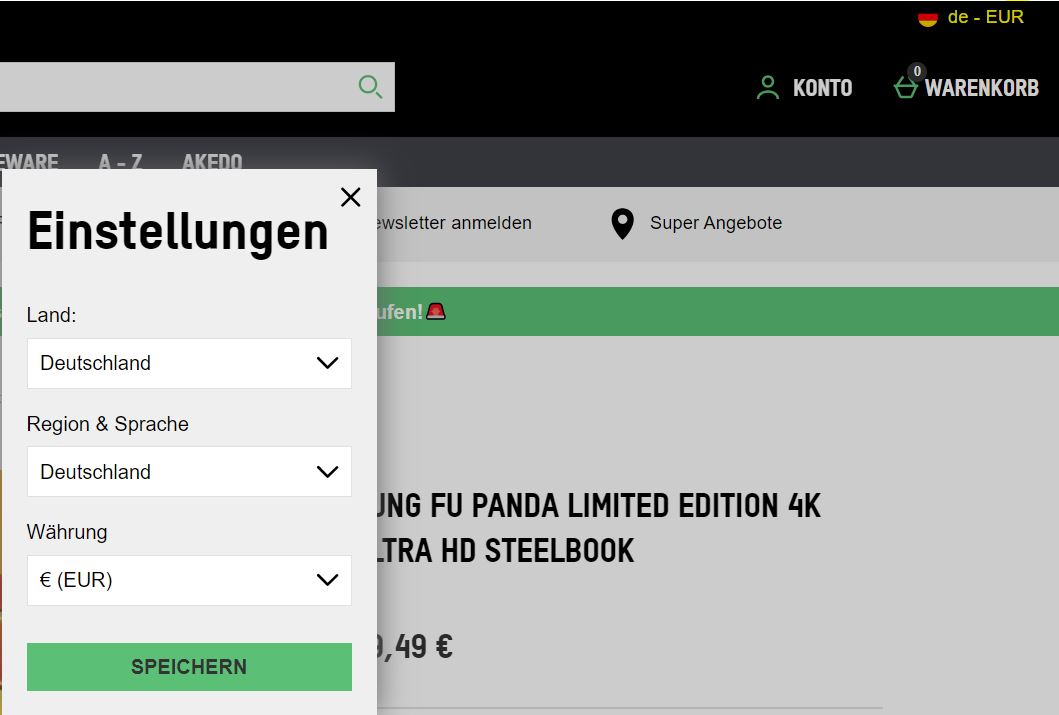Close the Einstellungen settings panel

(x=350, y=197)
